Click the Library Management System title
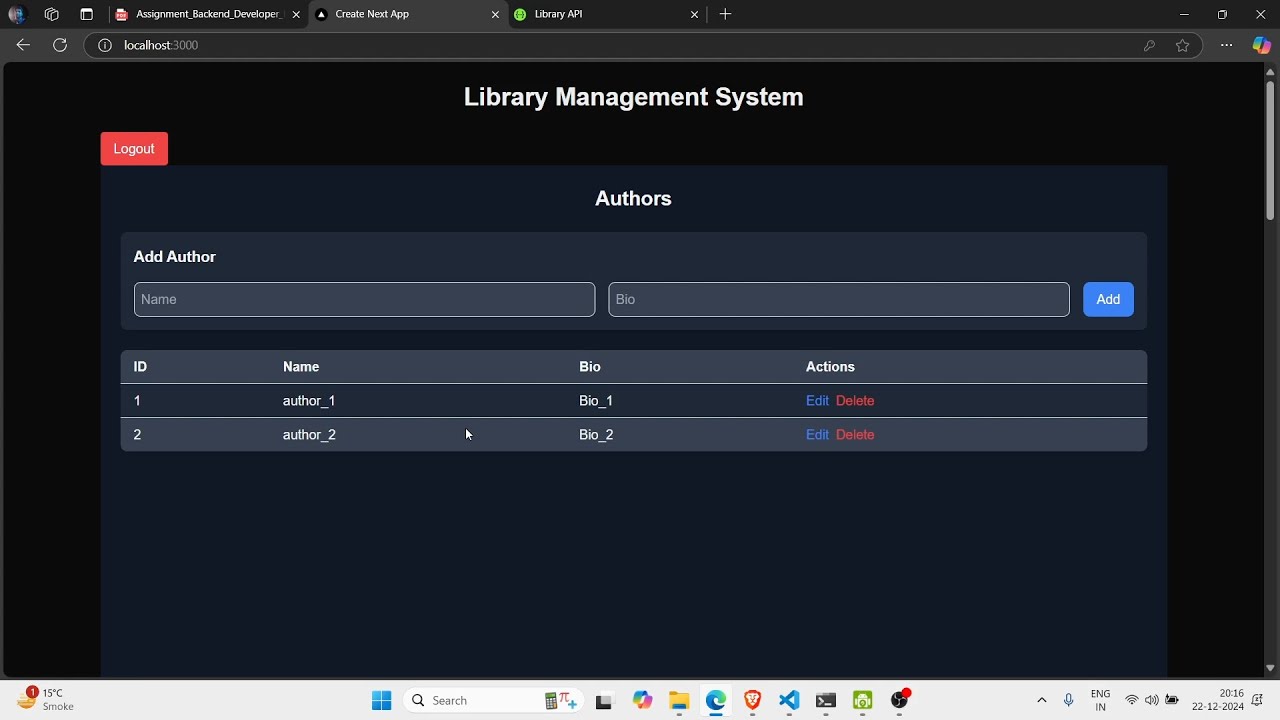The width and height of the screenshot is (1280, 720). [633, 97]
